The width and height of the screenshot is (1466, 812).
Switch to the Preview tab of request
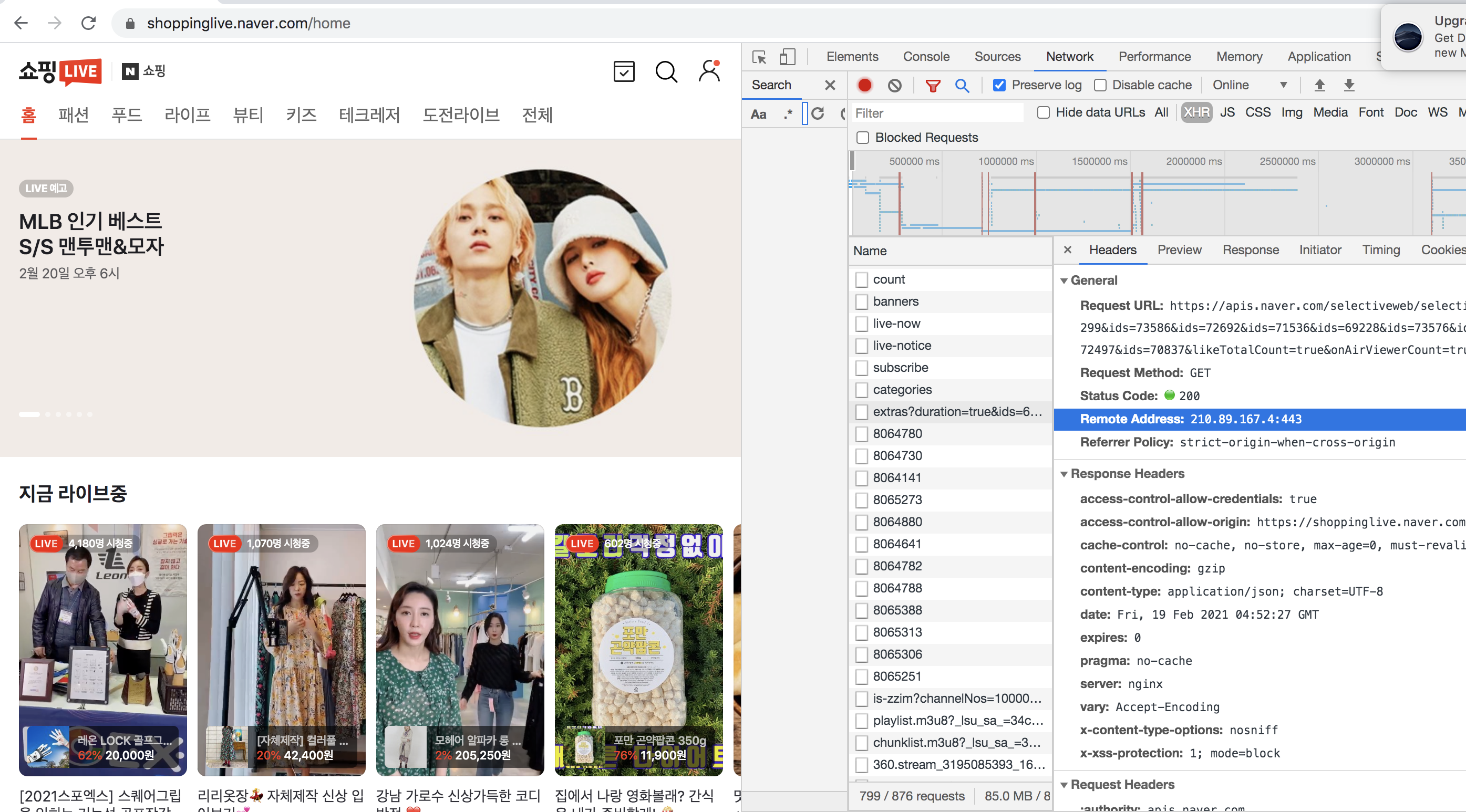(1179, 250)
